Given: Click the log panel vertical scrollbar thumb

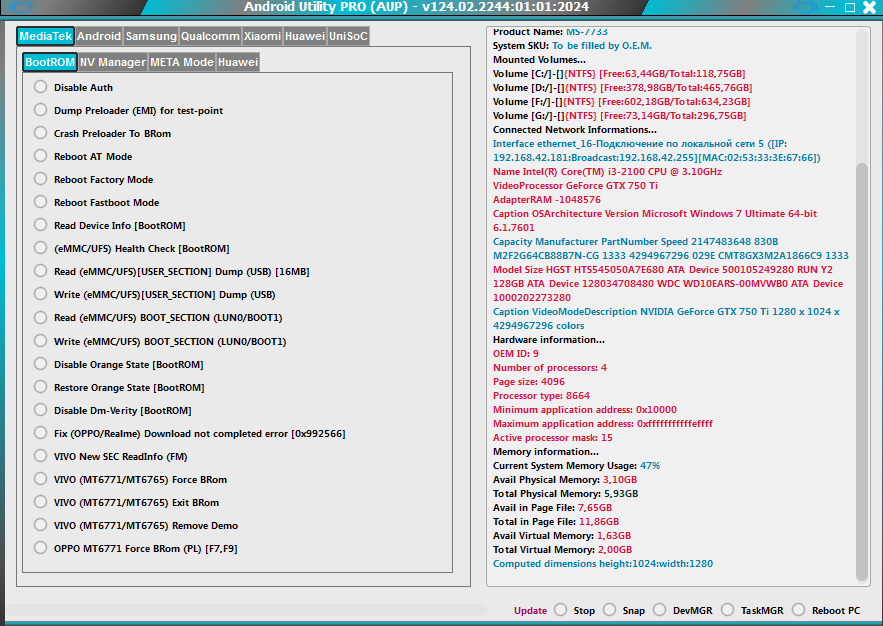Looking at the screenshot, I should coord(862,372).
